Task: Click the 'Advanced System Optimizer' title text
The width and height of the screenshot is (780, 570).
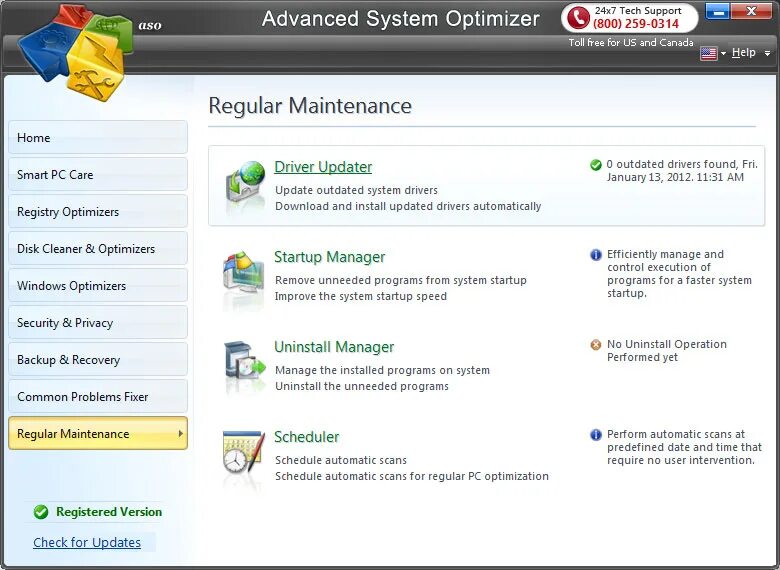Action: coord(400,19)
